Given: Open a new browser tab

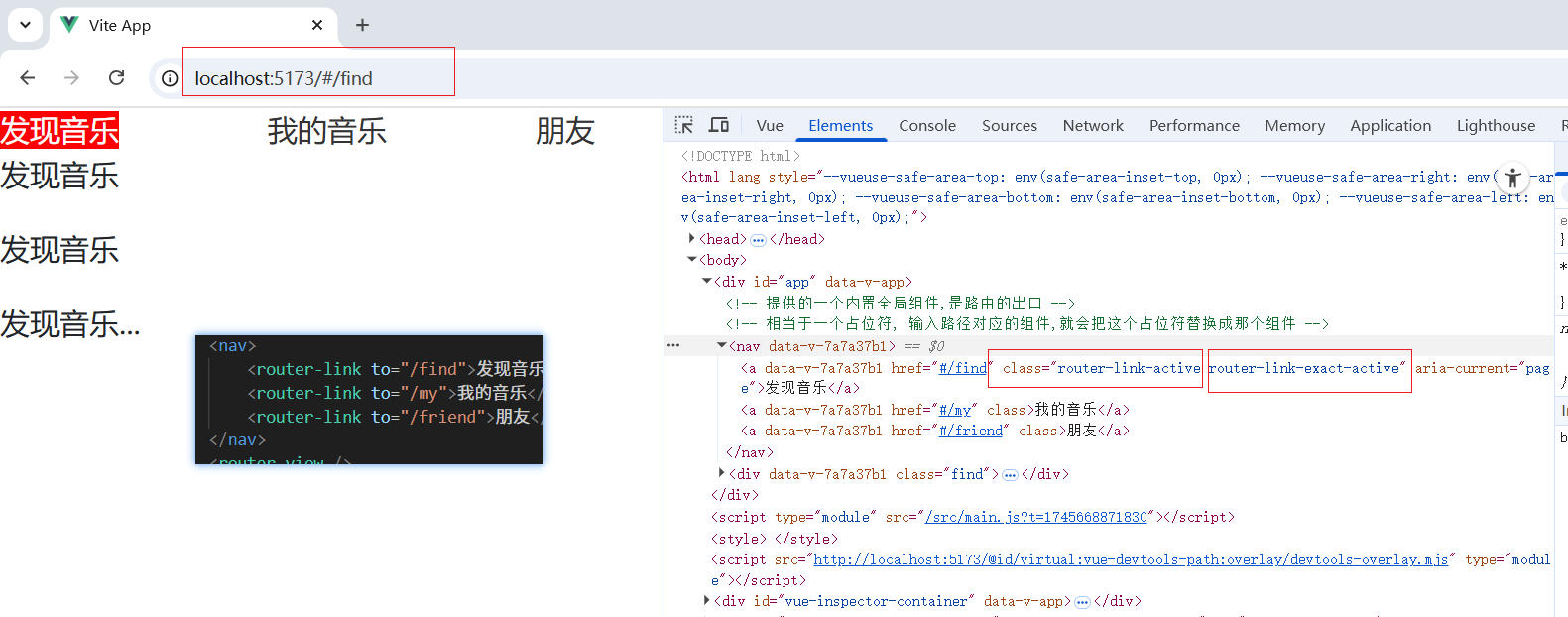Looking at the screenshot, I should pyautogui.click(x=362, y=25).
